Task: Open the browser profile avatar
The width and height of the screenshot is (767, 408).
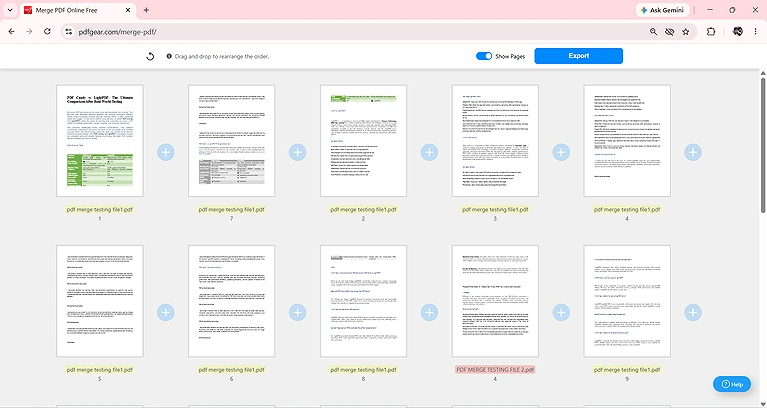Action: coord(738,31)
